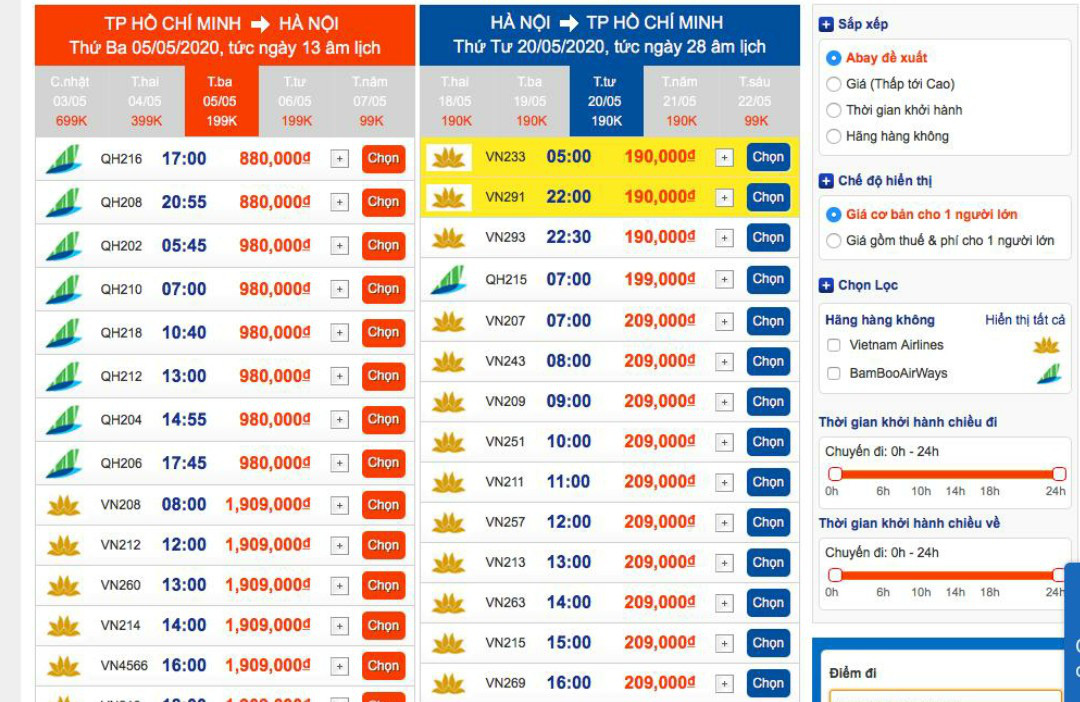The image size is (1080, 702).
Task: Click Vietnam Airlines lotus logo for VN213
Action: point(449,563)
